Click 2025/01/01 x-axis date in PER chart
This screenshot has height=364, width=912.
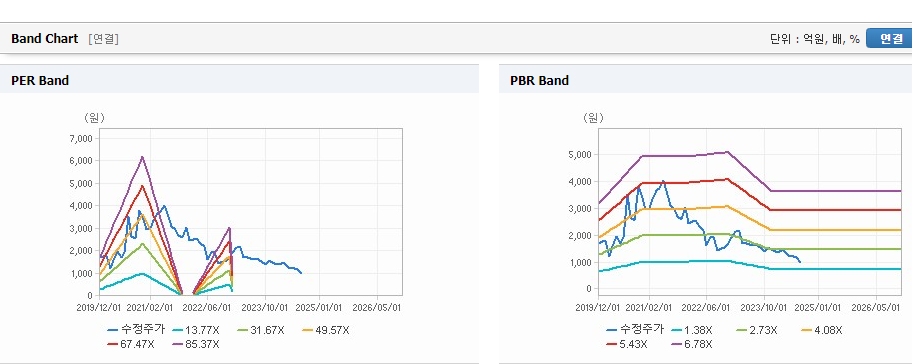(319, 307)
